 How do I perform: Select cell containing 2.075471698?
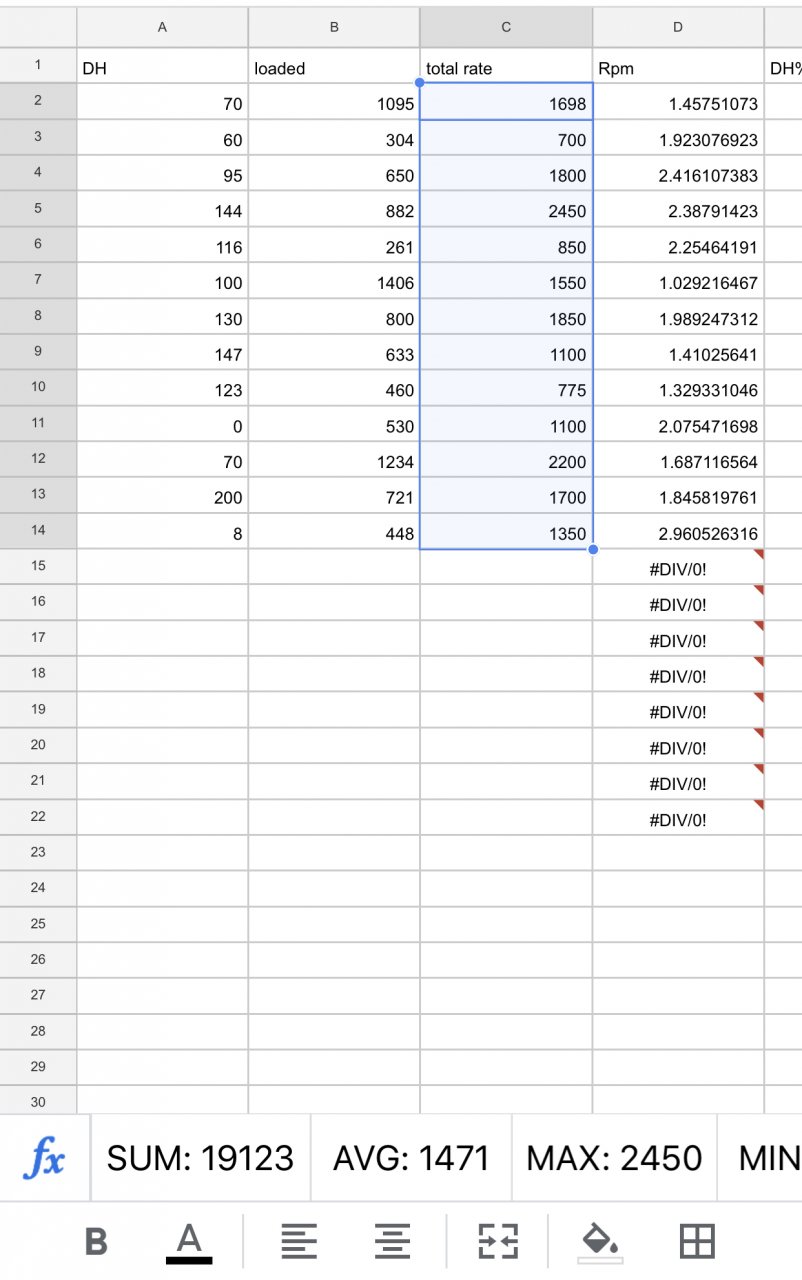pyautogui.click(x=678, y=424)
